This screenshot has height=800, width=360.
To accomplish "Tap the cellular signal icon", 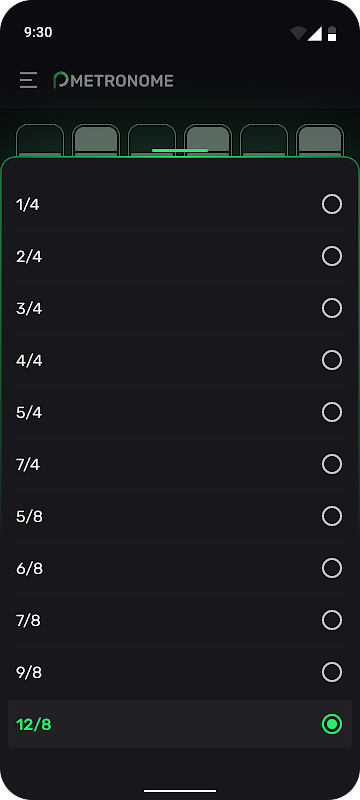I will [x=314, y=34].
